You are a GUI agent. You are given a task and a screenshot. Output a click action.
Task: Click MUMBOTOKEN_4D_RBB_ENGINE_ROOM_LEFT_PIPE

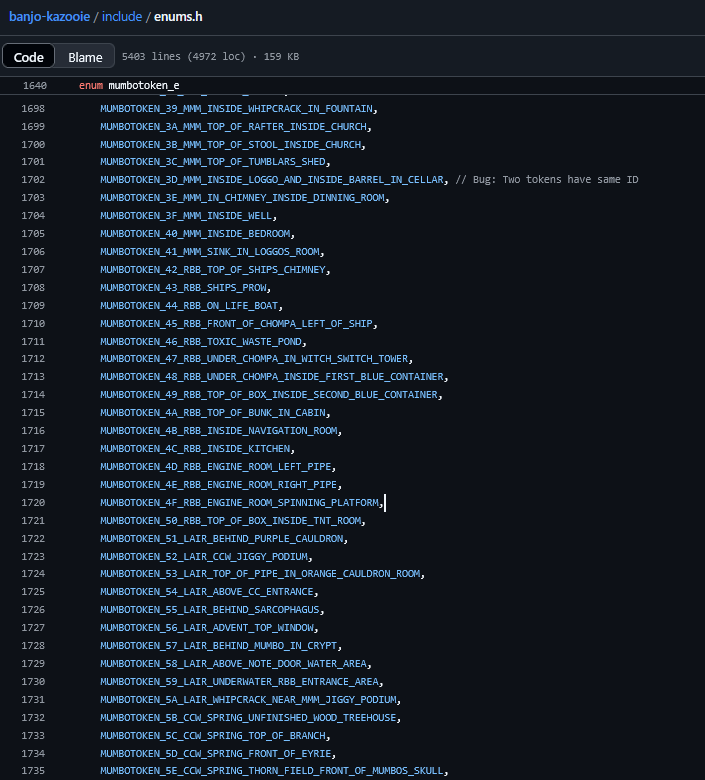[216, 467]
